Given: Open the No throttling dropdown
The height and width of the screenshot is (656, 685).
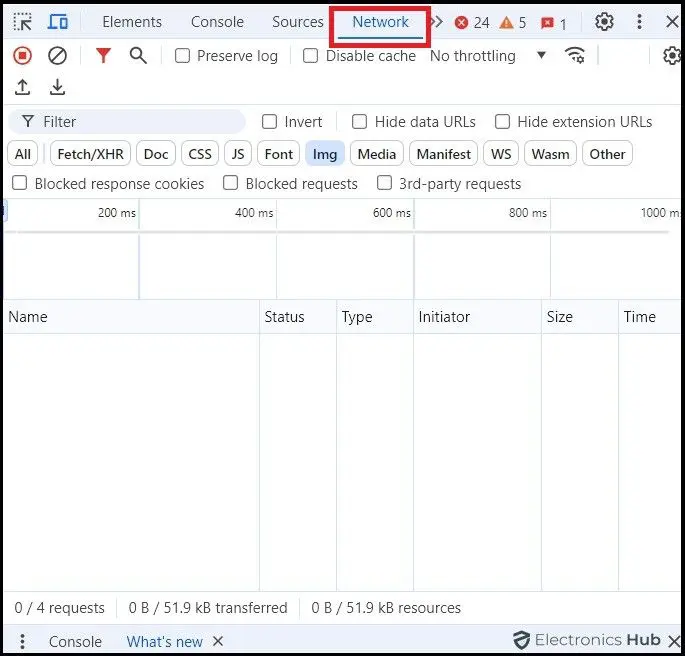Looking at the screenshot, I should (x=488, y=55).
